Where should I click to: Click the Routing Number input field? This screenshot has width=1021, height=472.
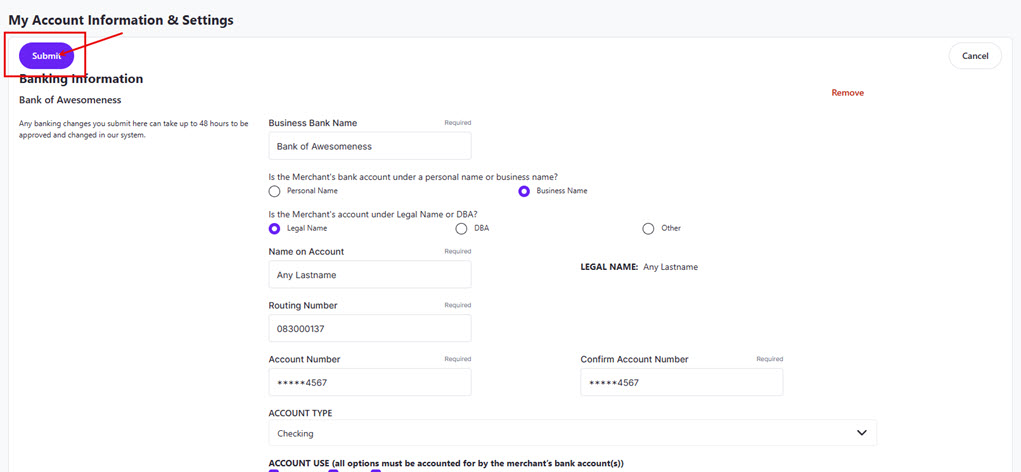point(369,328)
